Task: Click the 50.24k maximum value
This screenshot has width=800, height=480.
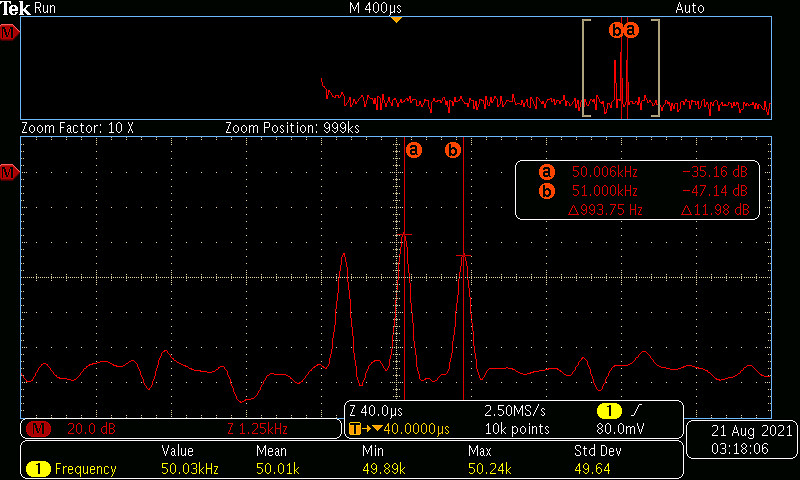Action: point(490,469)
